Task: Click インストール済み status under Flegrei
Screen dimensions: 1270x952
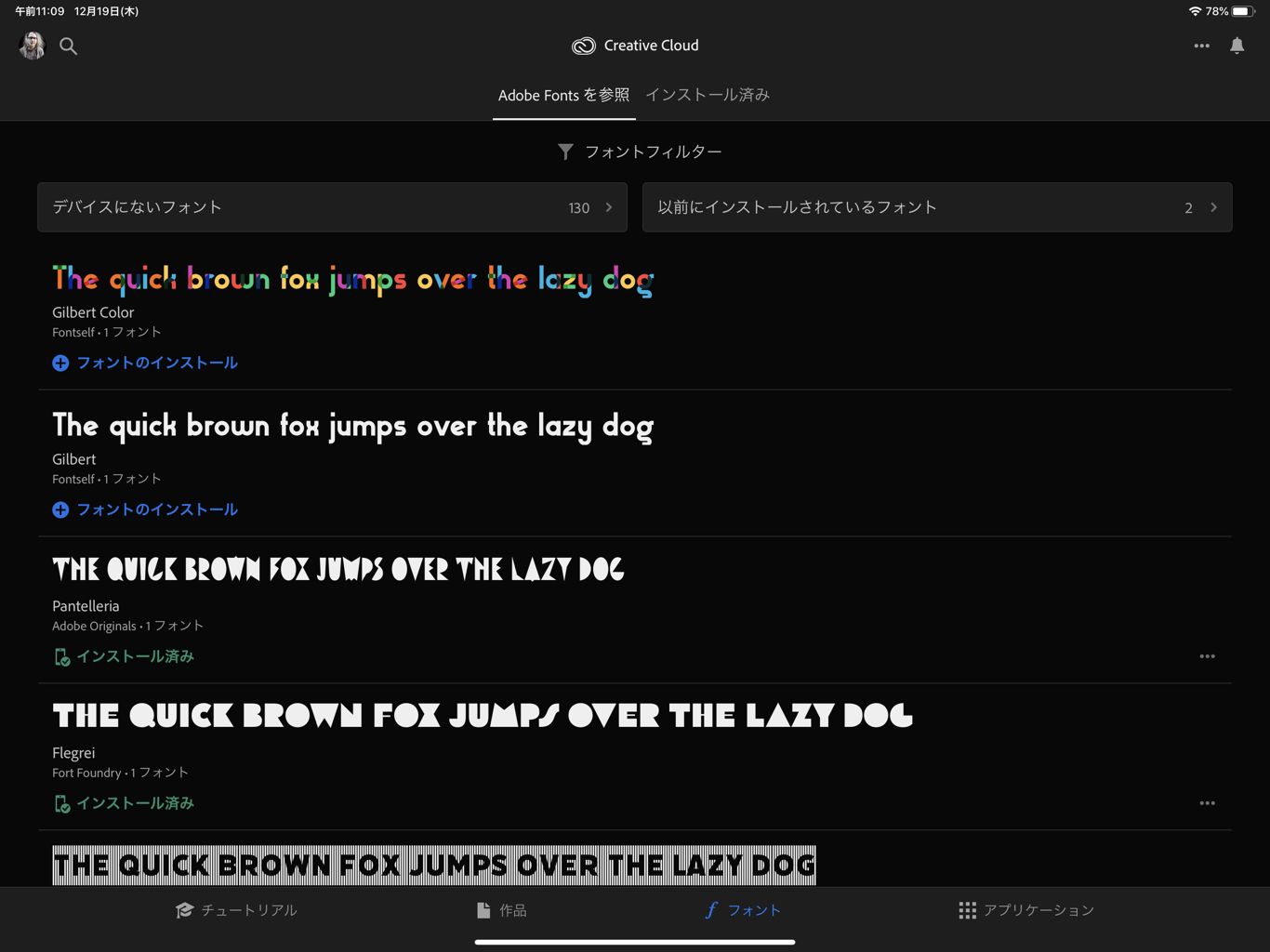Action: point(135,803)
